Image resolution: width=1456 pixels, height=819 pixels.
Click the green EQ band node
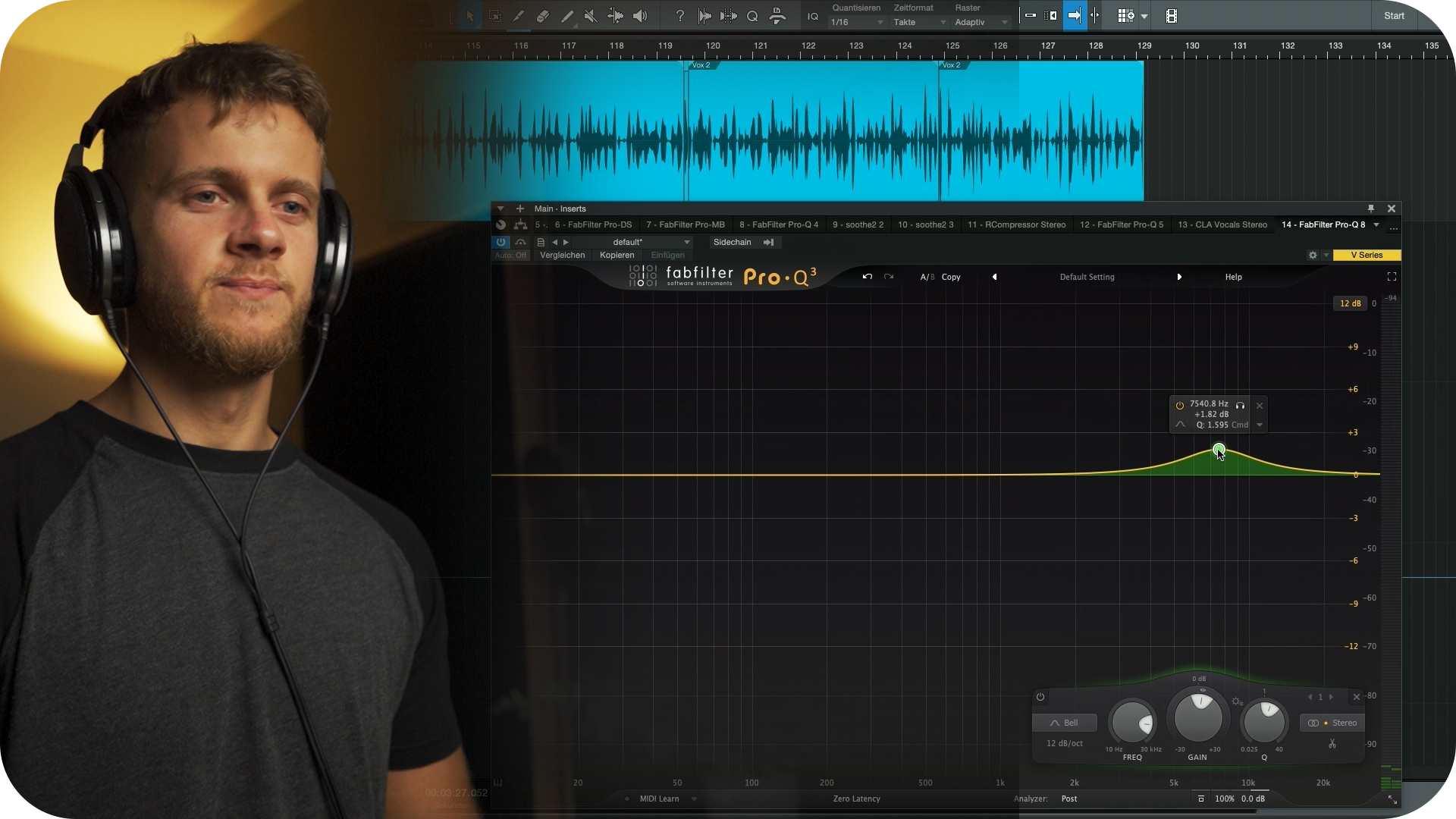1219,450
